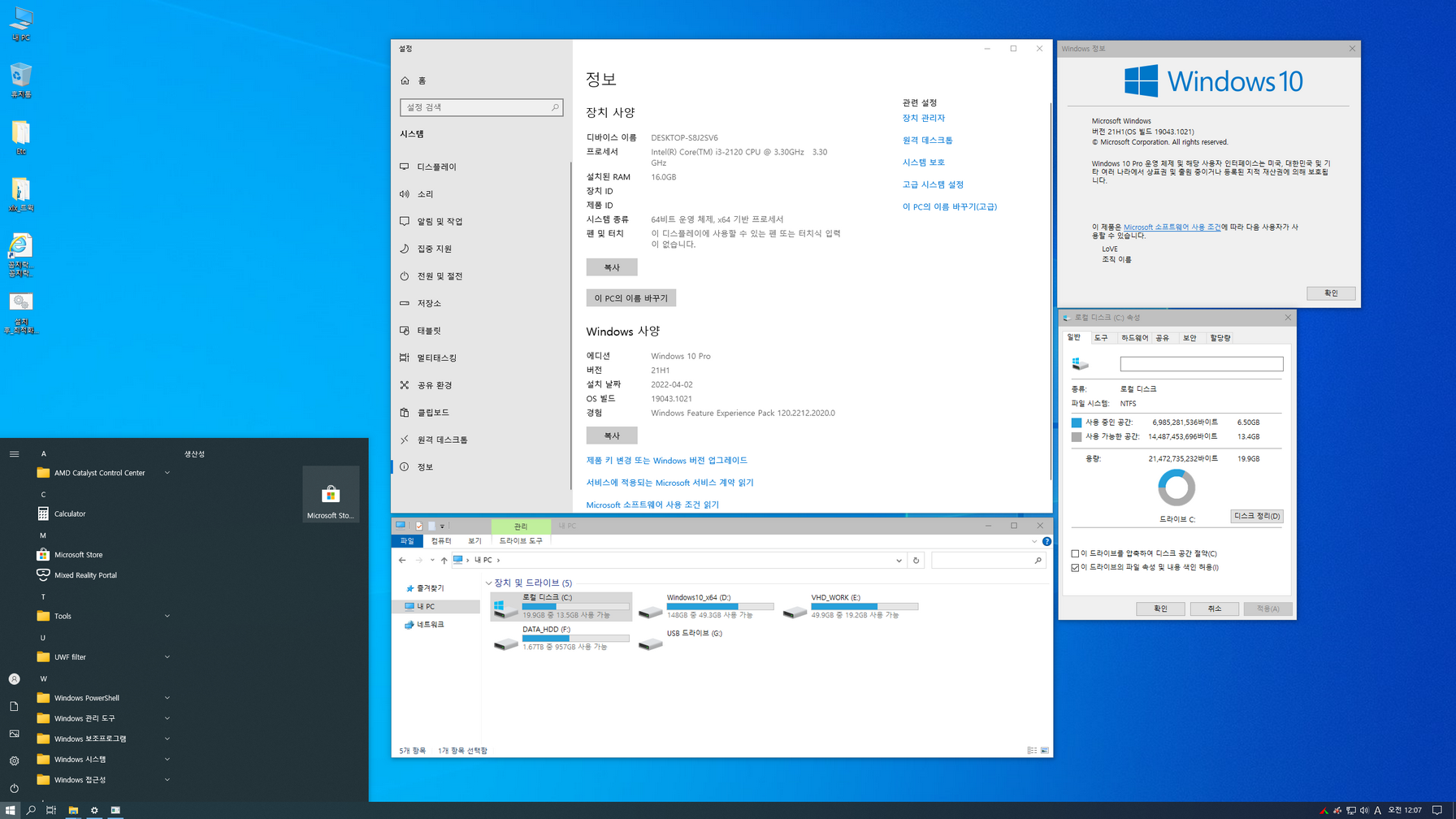Expand the Tools folder in Start
The height and width of the screenshot is (819, 1456).
(x=104, y=616)
